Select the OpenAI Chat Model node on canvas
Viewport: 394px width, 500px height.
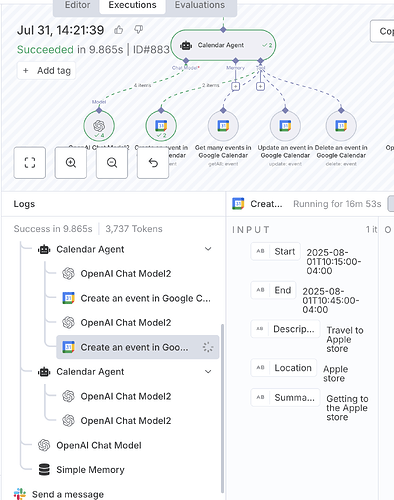click(99, 126)
